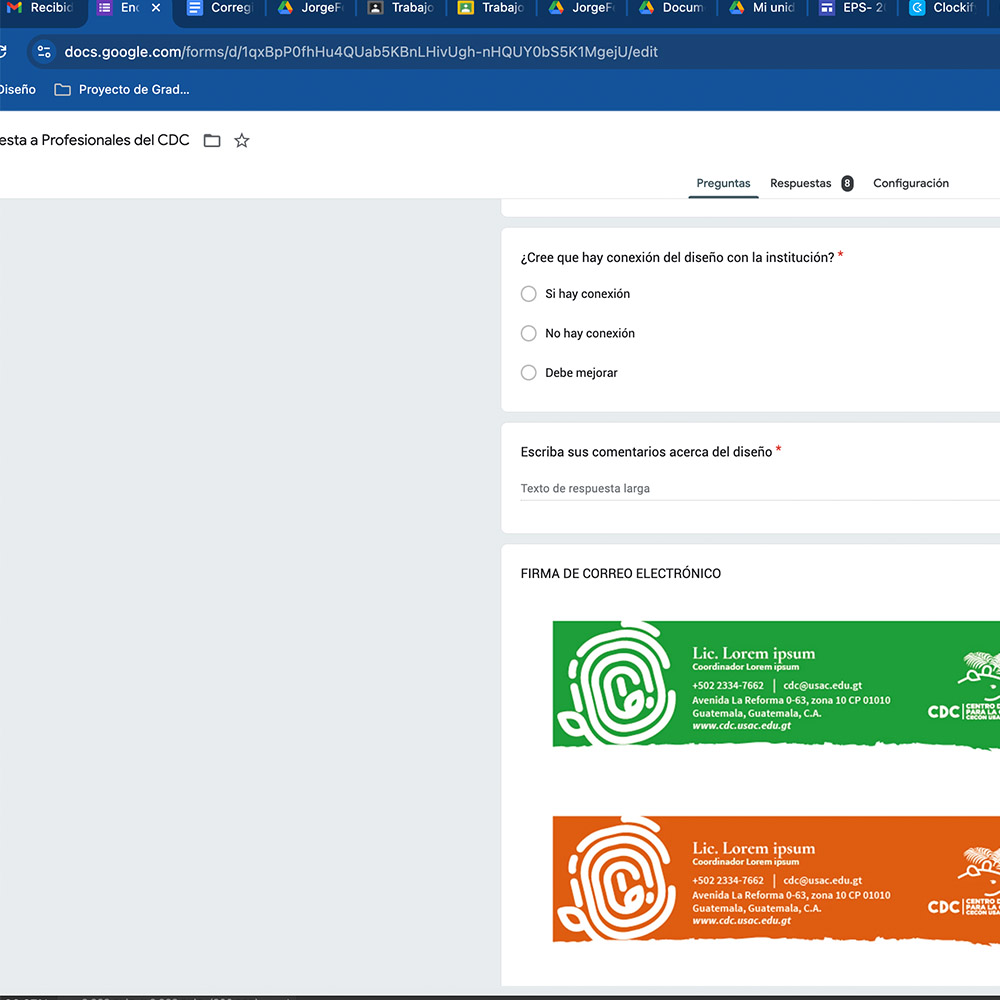Click the Texto de respuesta larga field
The height and width of the screenshot is (1000, 1000).
(760, 489)
